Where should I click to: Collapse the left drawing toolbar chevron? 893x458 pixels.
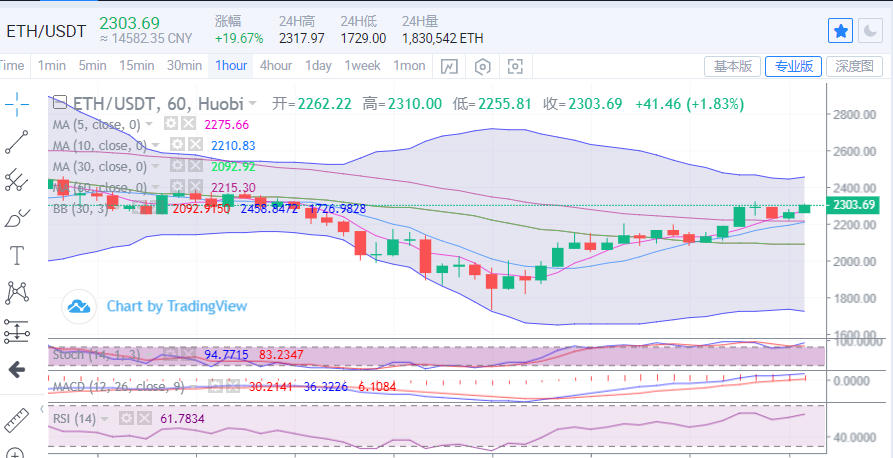point(42,408)
